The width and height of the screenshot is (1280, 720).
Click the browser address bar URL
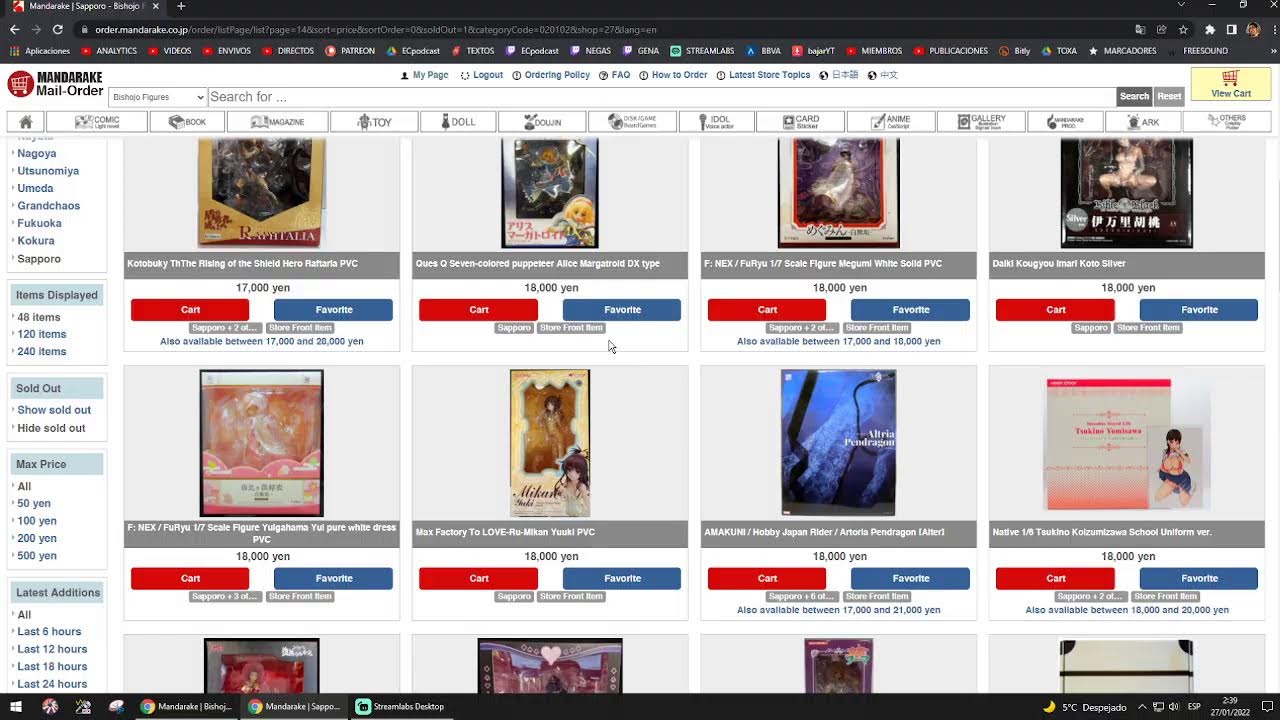376,30
